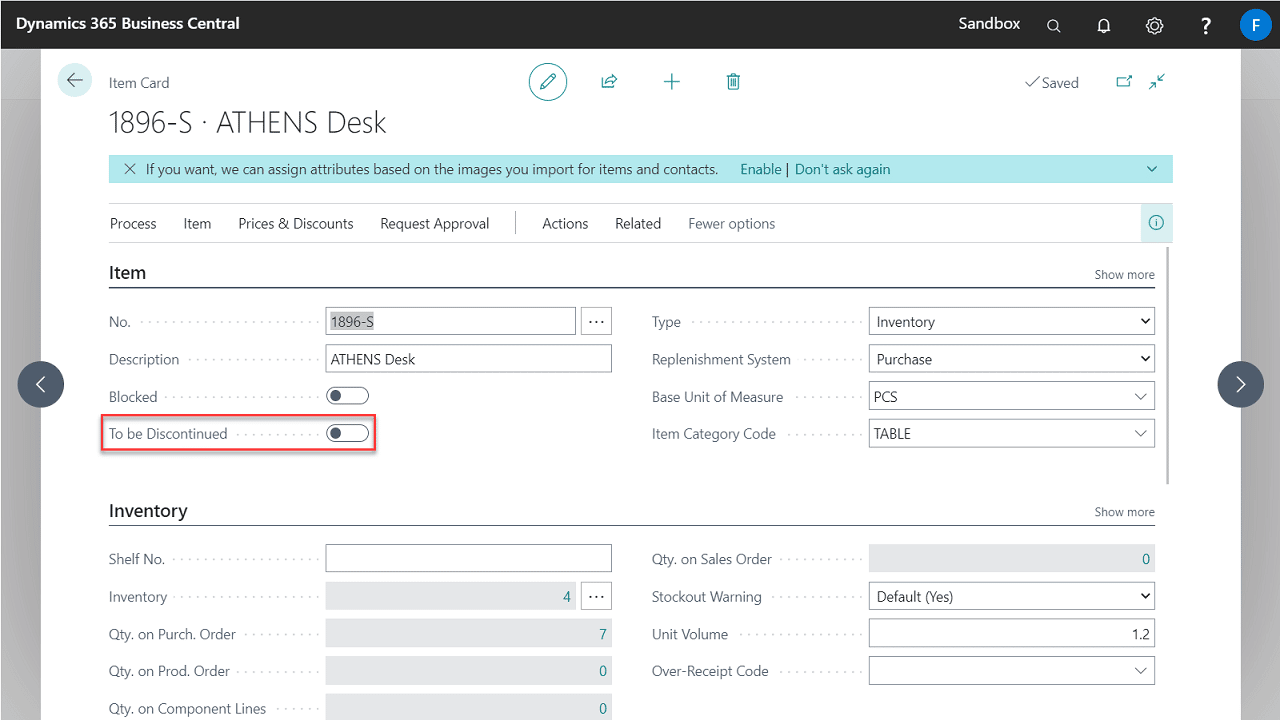Open the Item menu
The height and width of the screenshot is (720, 1280).
[197, 223]
